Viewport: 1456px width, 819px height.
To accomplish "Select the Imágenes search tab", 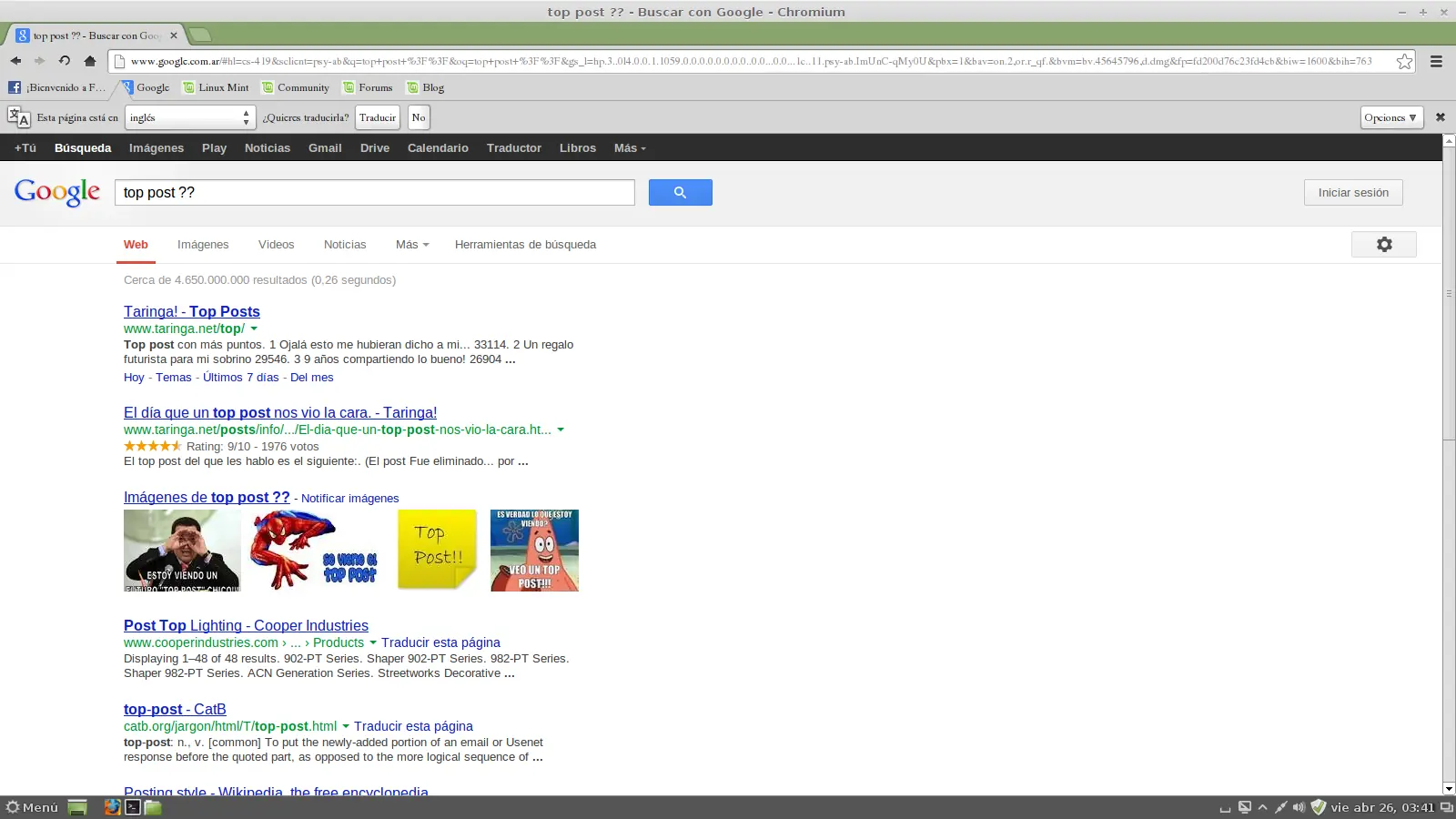I will [x=203, y=245].
